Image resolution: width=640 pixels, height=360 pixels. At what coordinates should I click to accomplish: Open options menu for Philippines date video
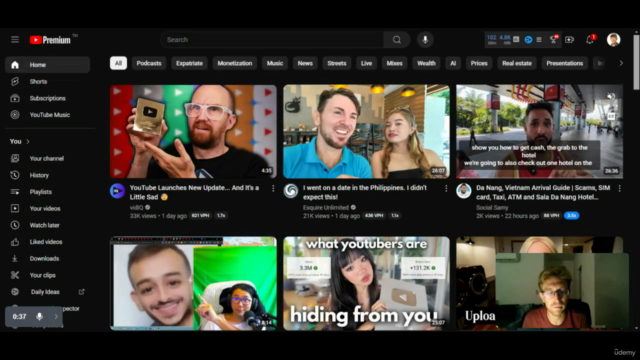[446, 188]
